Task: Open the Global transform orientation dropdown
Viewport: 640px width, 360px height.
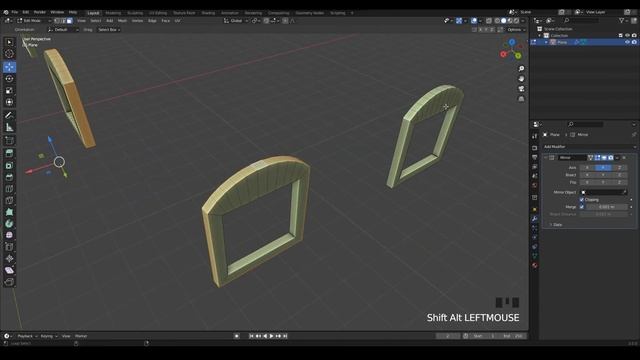Action: [236, 20]
